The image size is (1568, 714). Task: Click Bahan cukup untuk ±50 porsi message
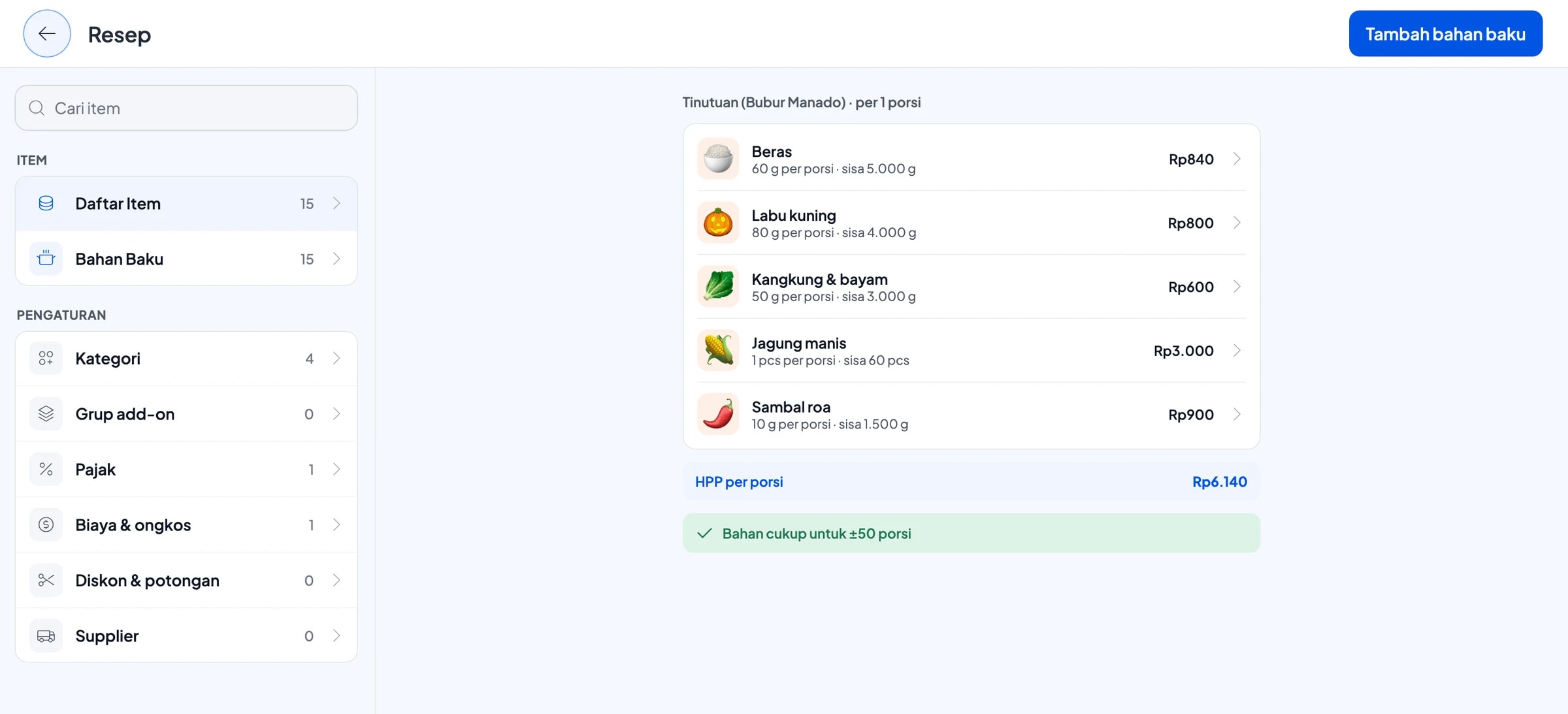(x=817, y=533)
